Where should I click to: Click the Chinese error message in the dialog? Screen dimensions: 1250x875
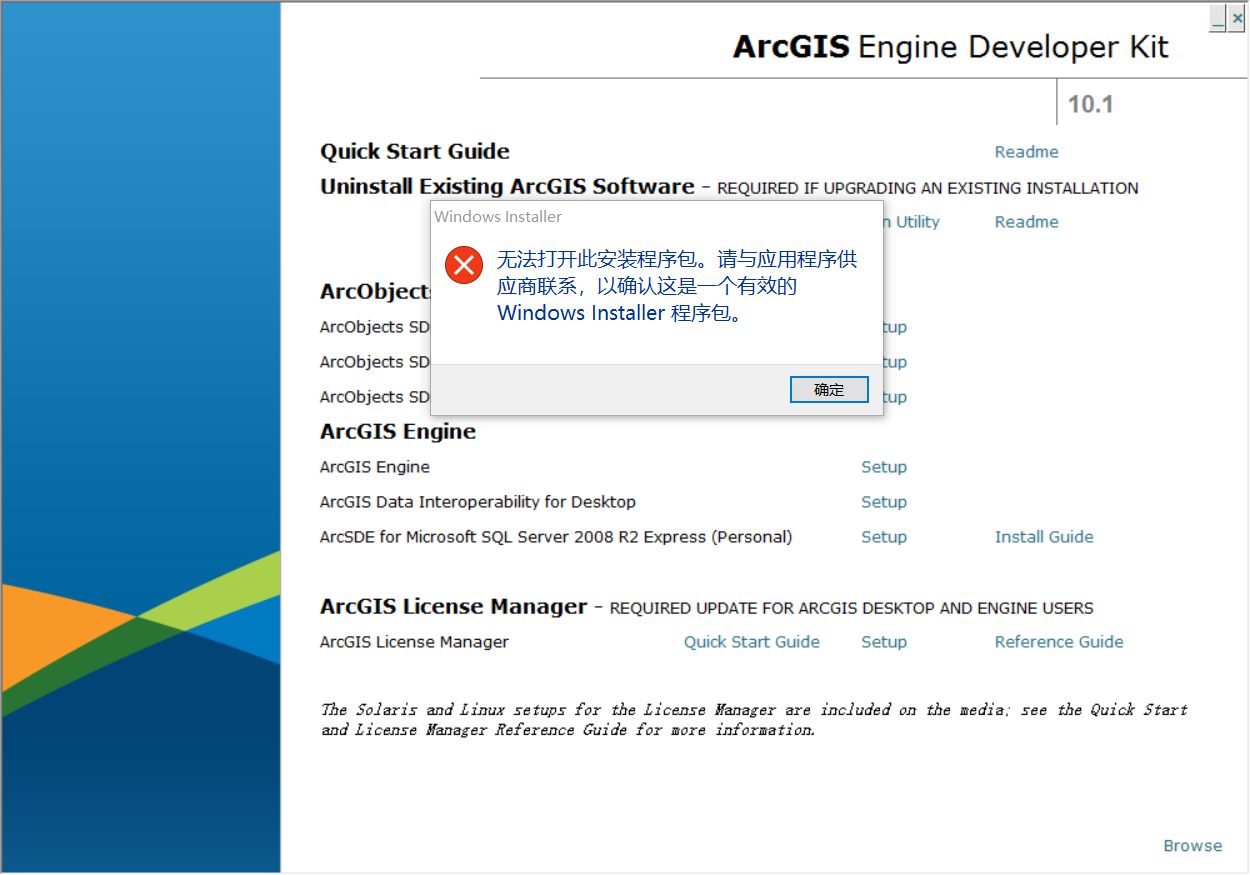[x=677, y=286]
